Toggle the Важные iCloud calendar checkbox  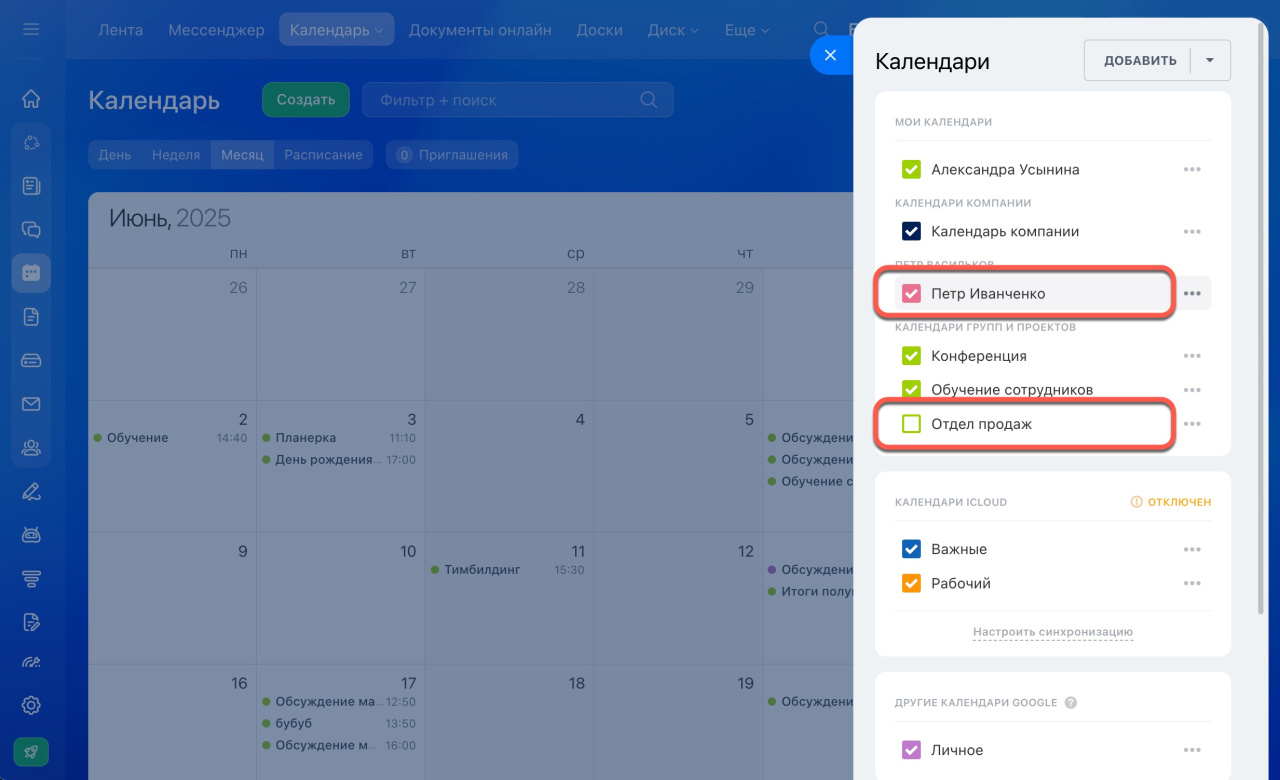[911, 550]
